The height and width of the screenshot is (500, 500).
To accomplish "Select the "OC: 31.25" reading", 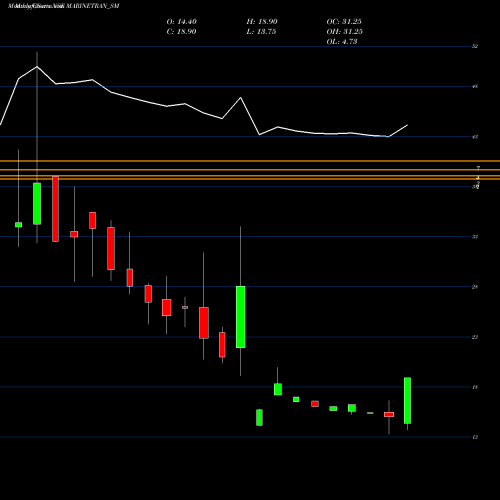I will tap(344, 22).
